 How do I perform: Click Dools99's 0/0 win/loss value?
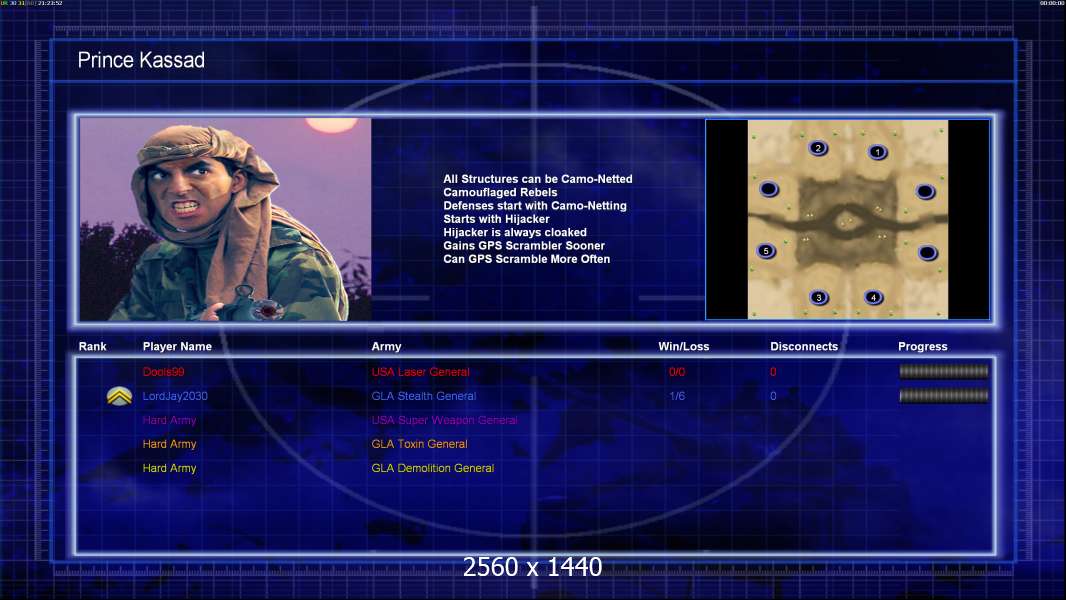point(677,372)
